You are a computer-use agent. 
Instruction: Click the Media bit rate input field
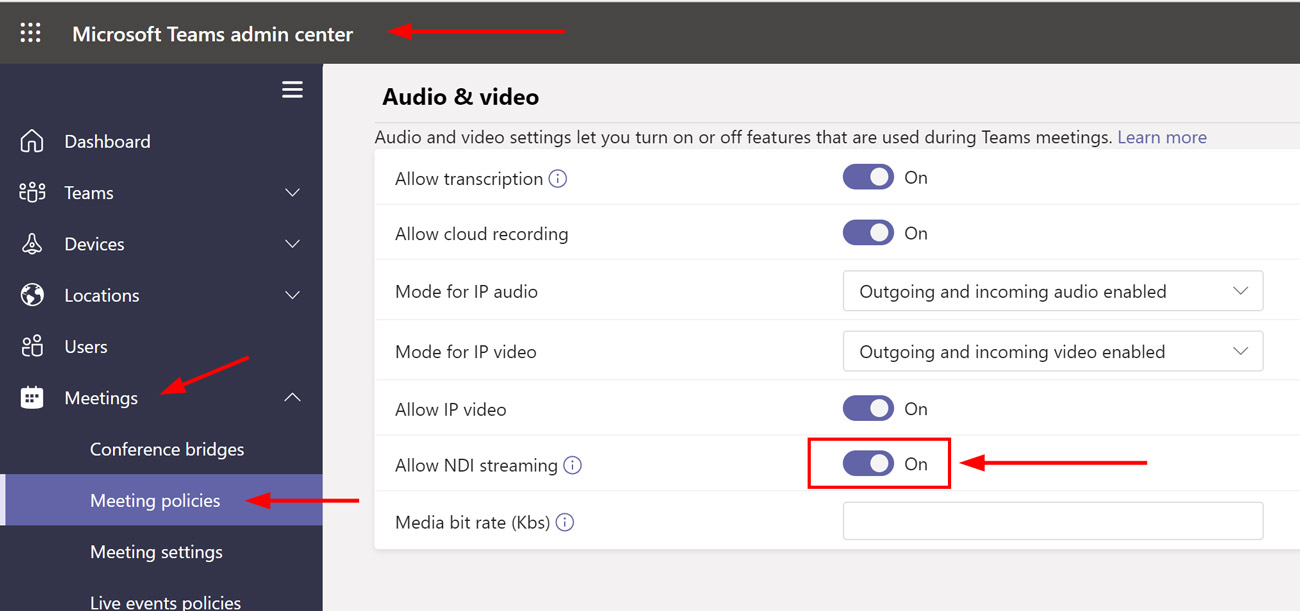click(x=1053, y=521)
